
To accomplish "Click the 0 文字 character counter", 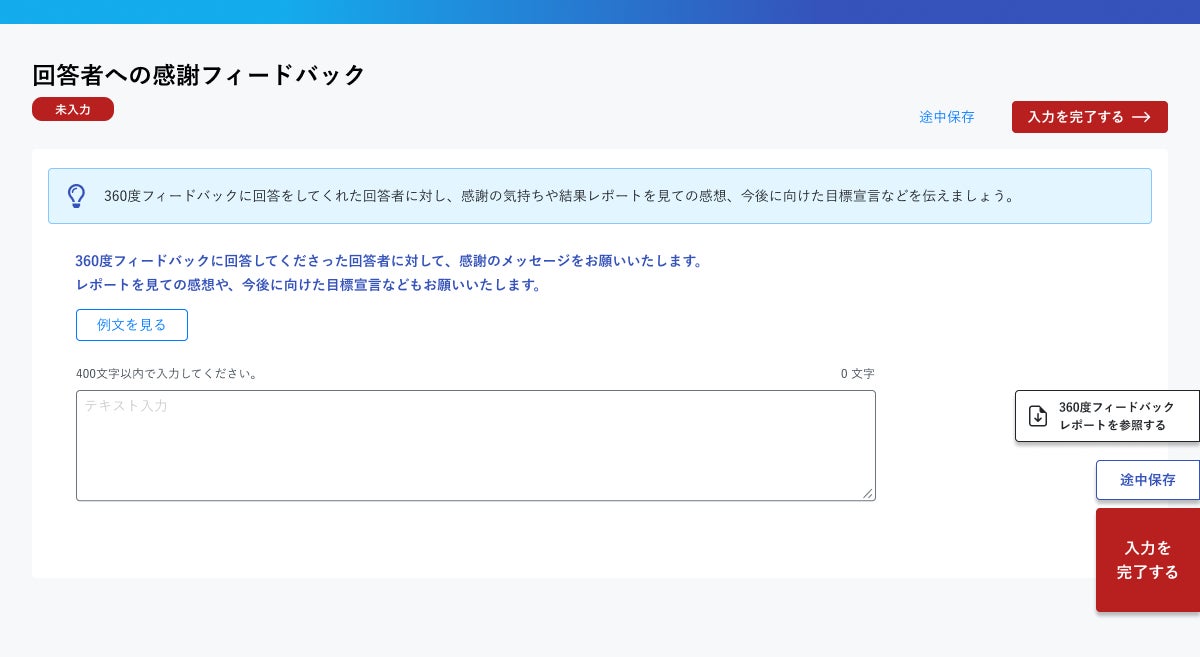I will [857, 374].
